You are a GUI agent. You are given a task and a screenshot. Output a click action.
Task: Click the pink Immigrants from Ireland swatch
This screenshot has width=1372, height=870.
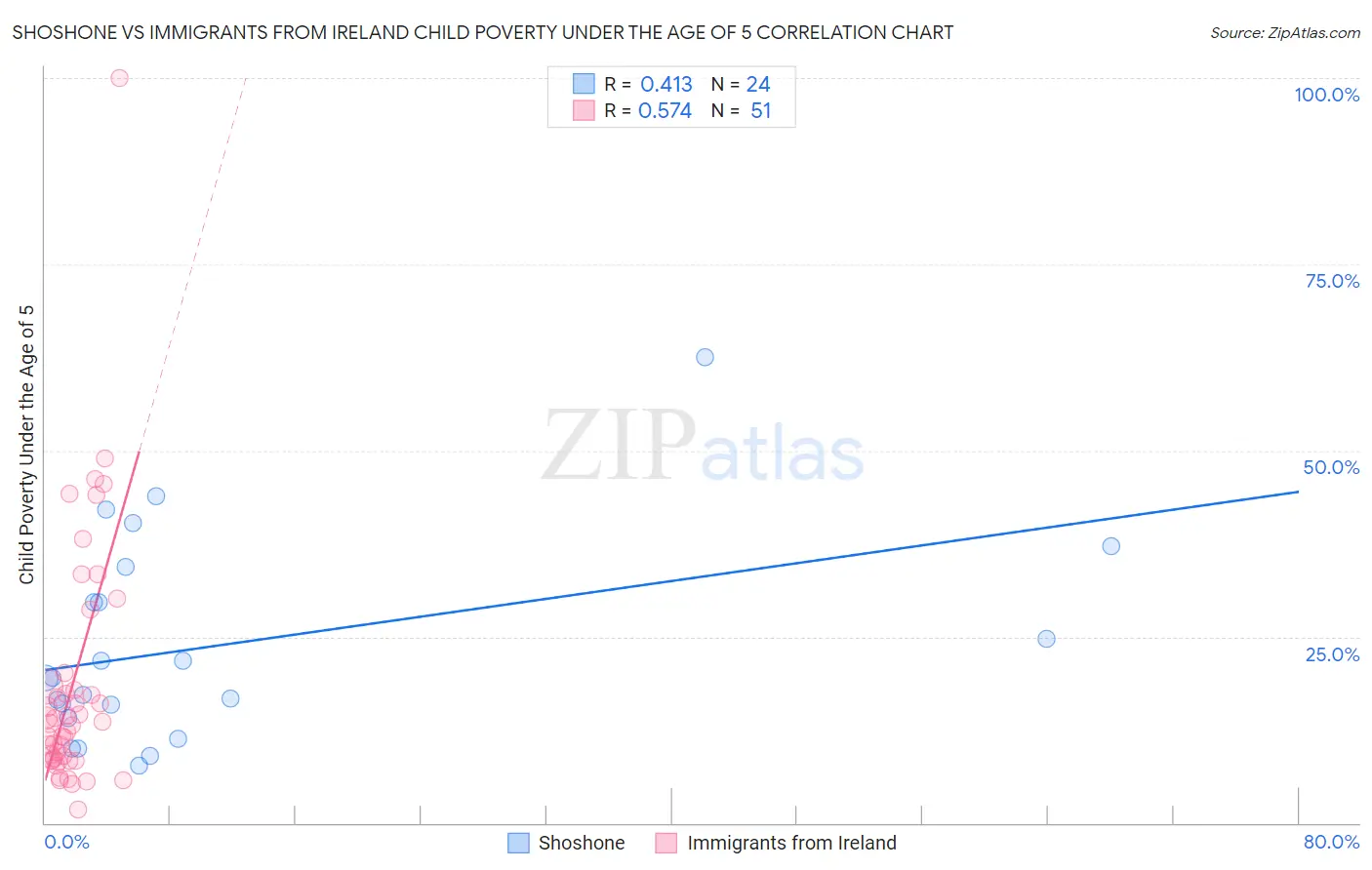(666, 843)
